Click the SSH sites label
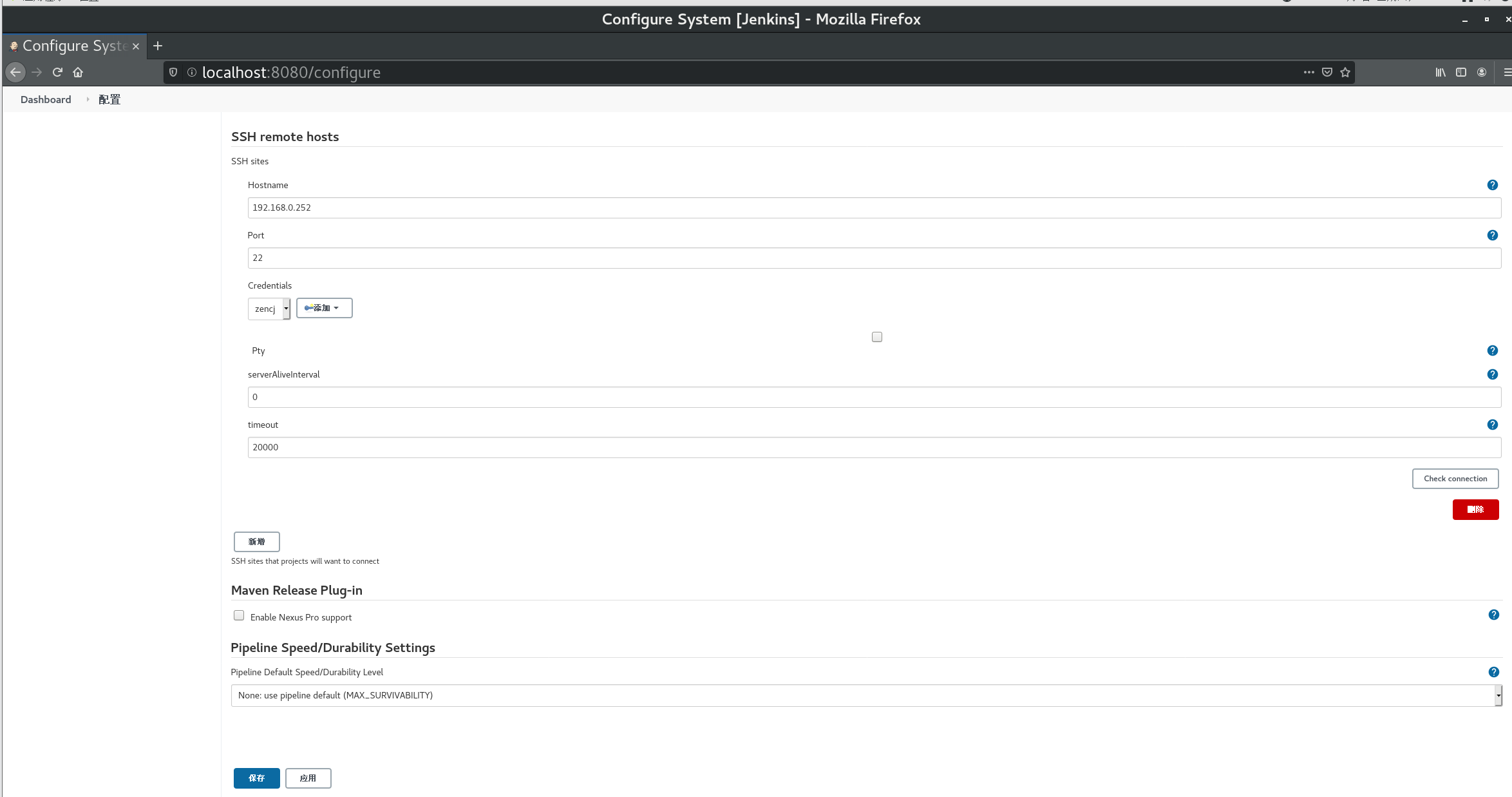Viewport: 1512px width, 797px height. pyautogui.click(x=250, y=161)
